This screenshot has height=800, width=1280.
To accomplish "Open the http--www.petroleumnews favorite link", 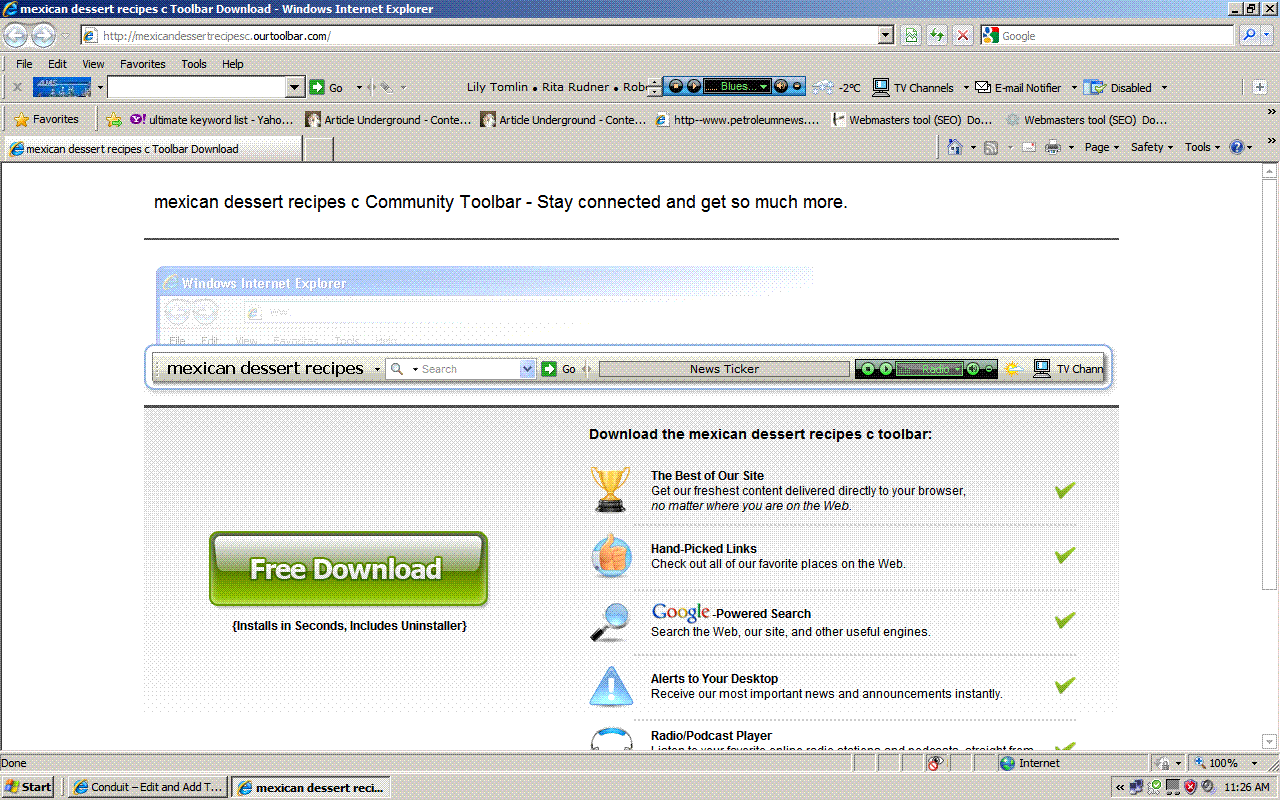I will pyautogui.click(x=738, y=120).
